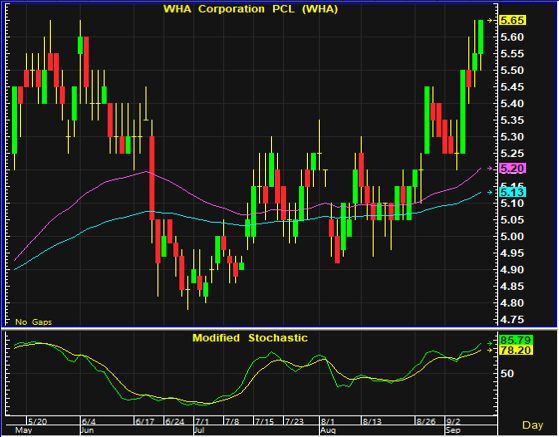
Task: Click the Jul month label
Action: (x=199, y=430)
